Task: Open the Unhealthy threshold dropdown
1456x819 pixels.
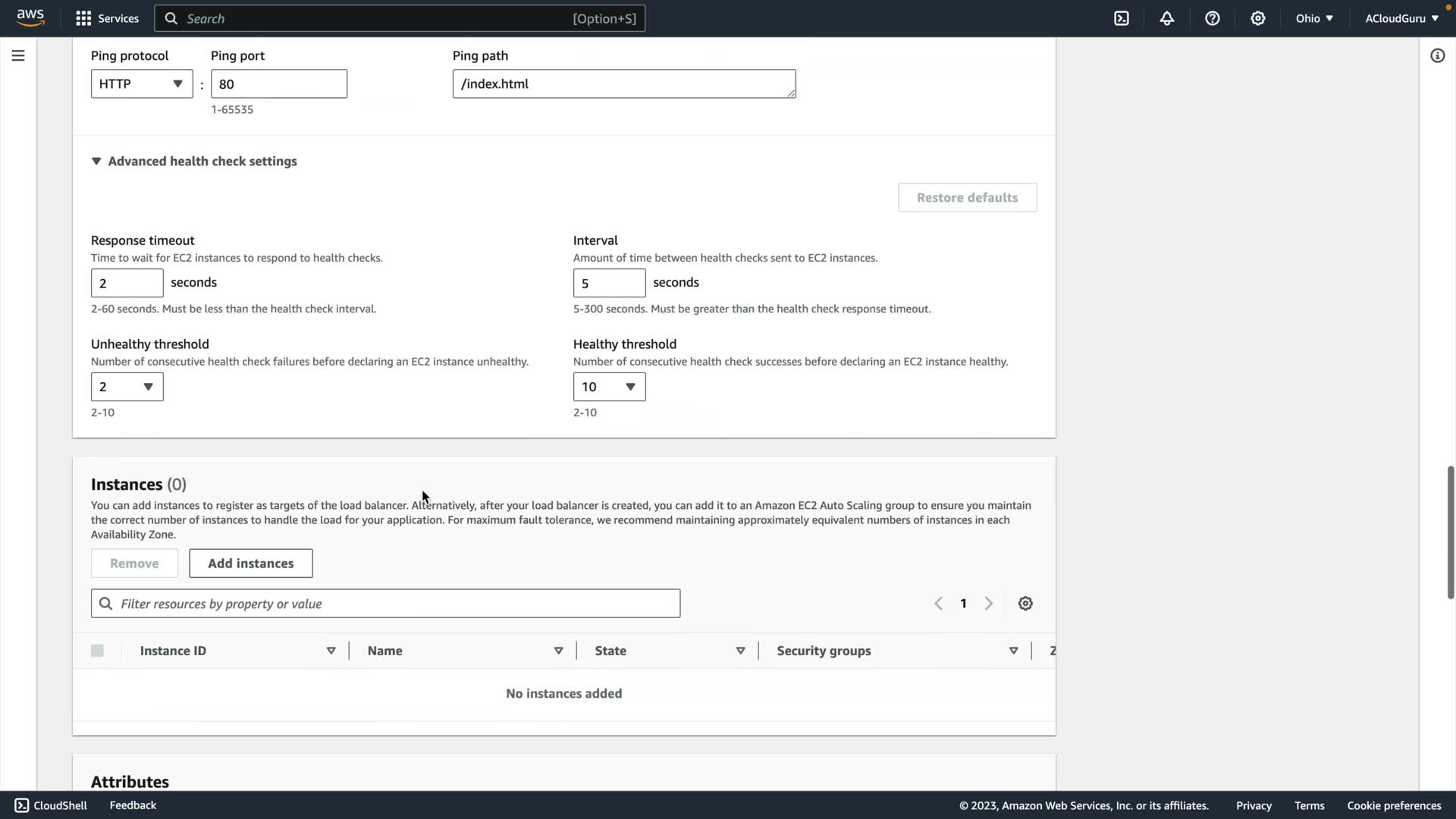Action: pyautogui.click(x=127, y=387)
